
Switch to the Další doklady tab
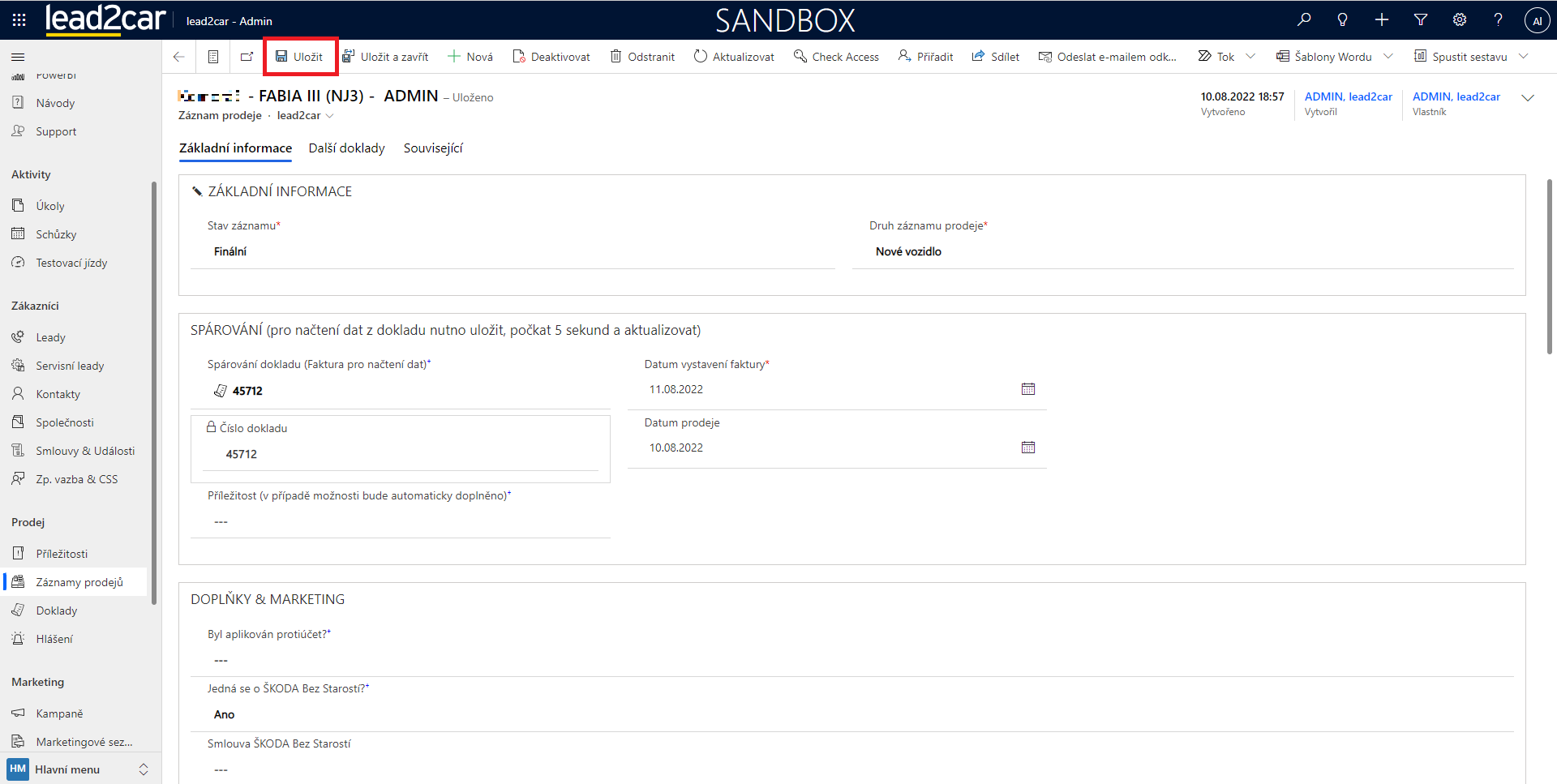click(346, 148)
